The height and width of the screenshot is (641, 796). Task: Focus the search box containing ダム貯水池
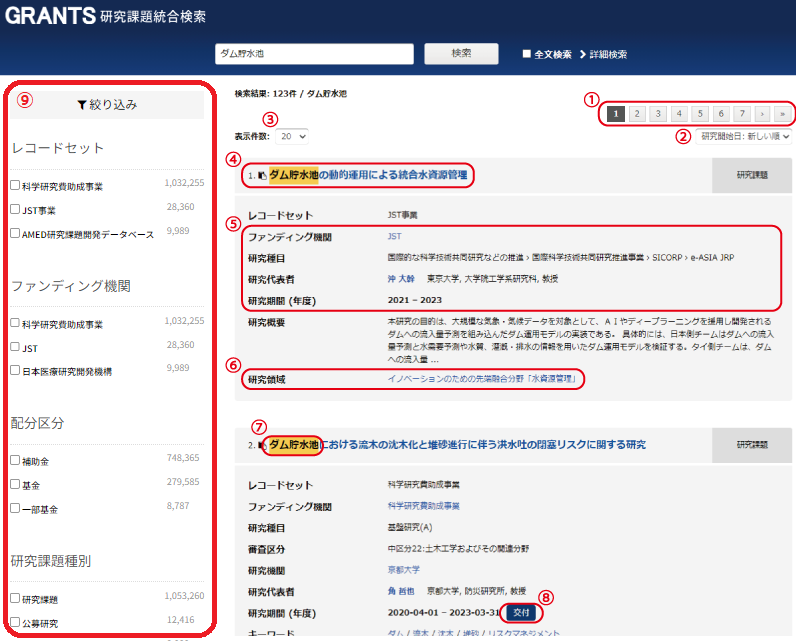(314, 54)
